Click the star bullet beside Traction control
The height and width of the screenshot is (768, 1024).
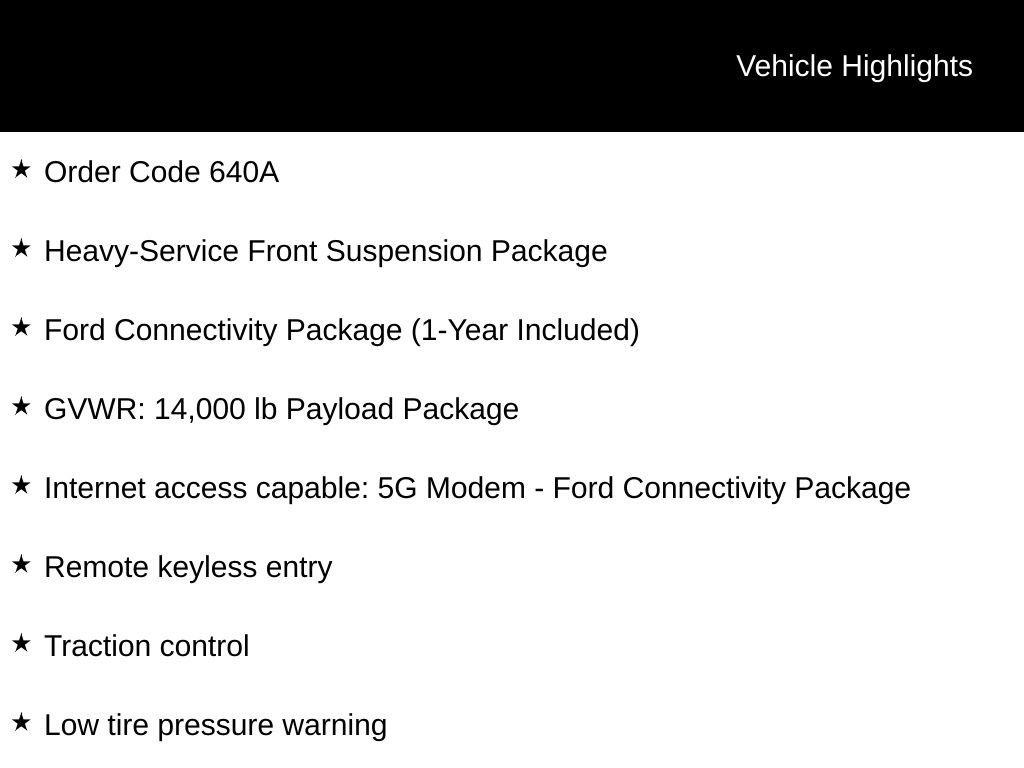point(21,644)
